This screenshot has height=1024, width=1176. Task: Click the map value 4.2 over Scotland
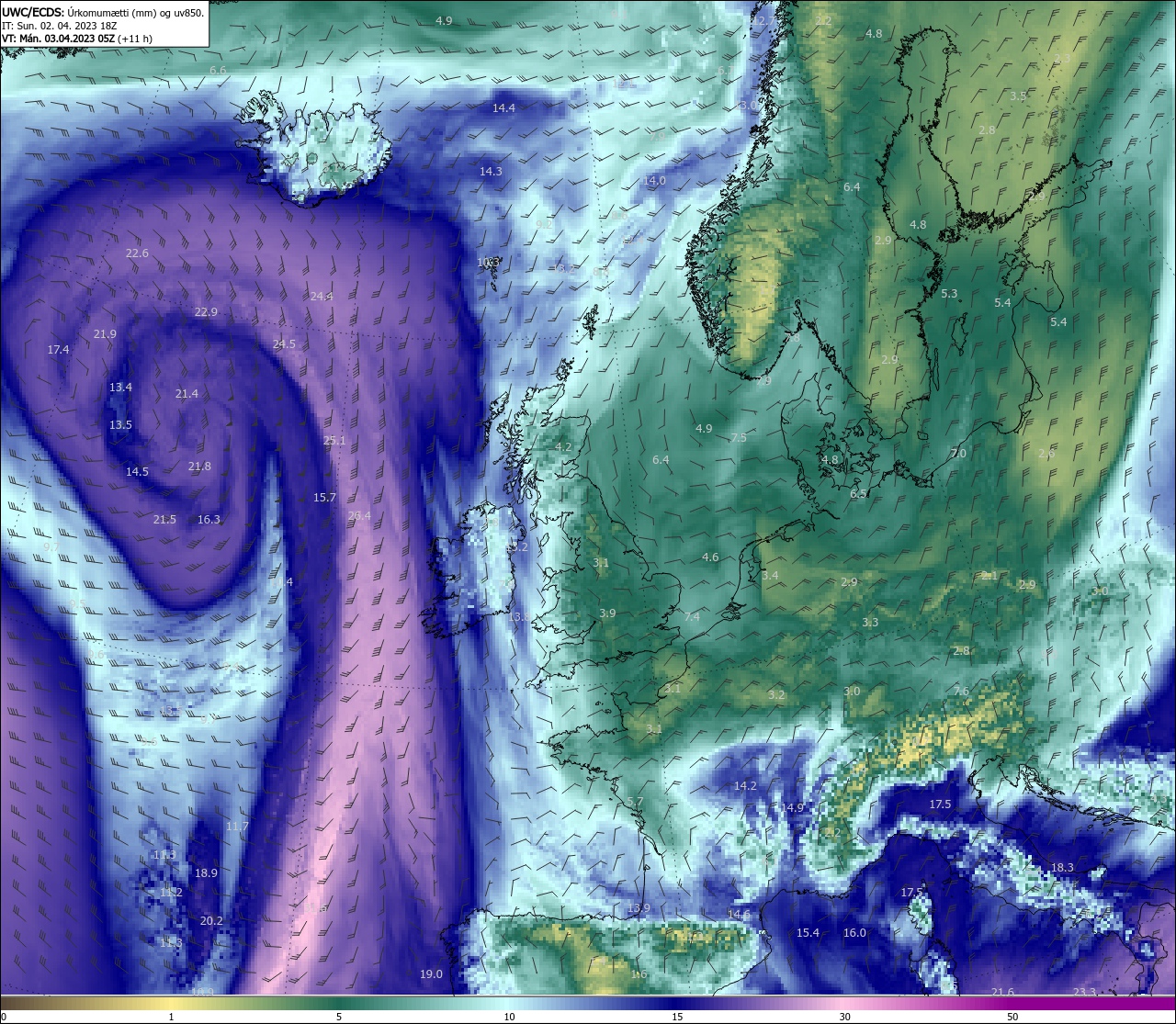pyautogui.click(x=563, y=447)
